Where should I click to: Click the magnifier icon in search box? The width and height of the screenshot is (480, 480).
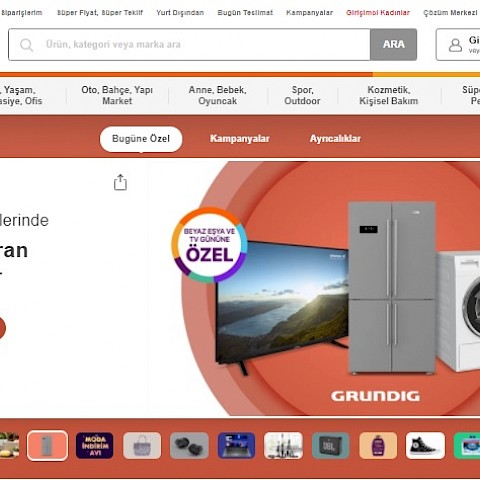pyautogui.click(x=26, y=45)
